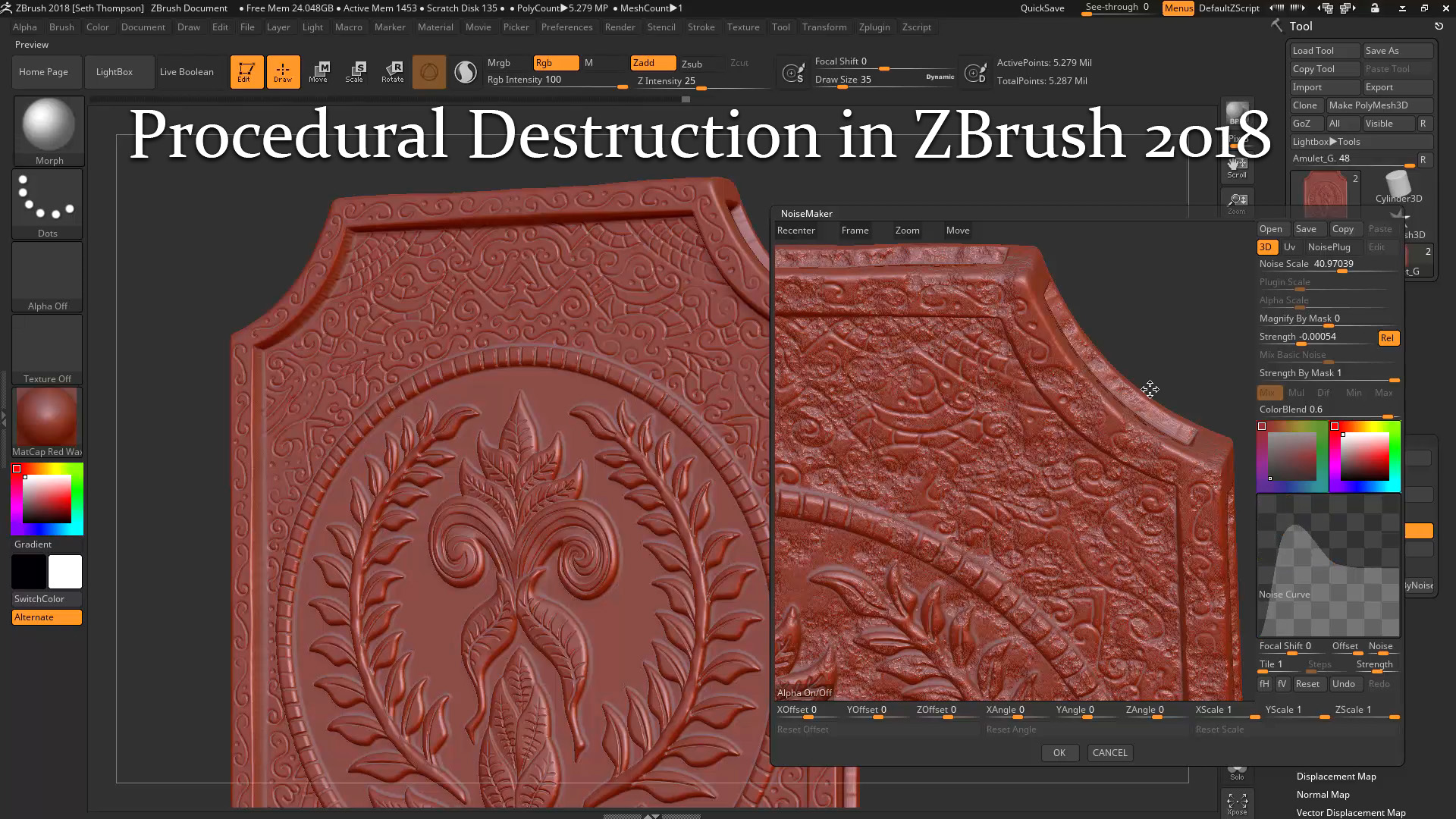Click the ZBrush logo icon in title bar
This screenshot has height=819, width=1456.
pyautogui.click(x=6, y=8)
